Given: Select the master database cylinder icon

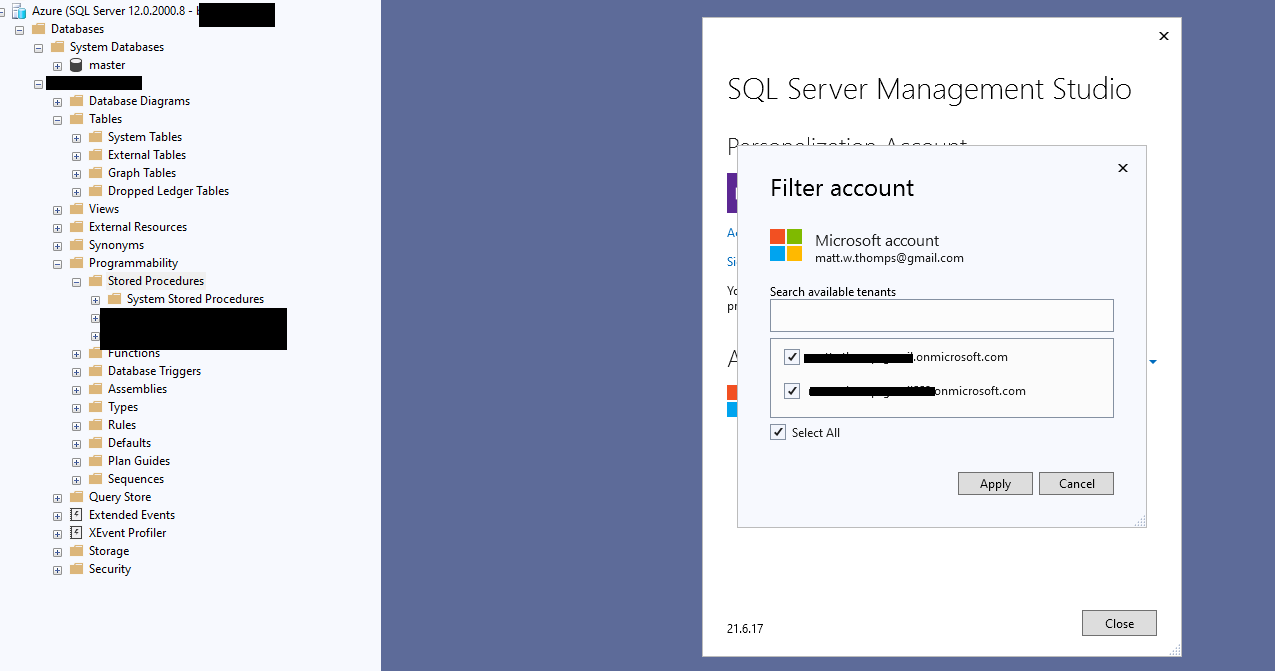Looking at the screenshot, I should [x=76, y=65].
